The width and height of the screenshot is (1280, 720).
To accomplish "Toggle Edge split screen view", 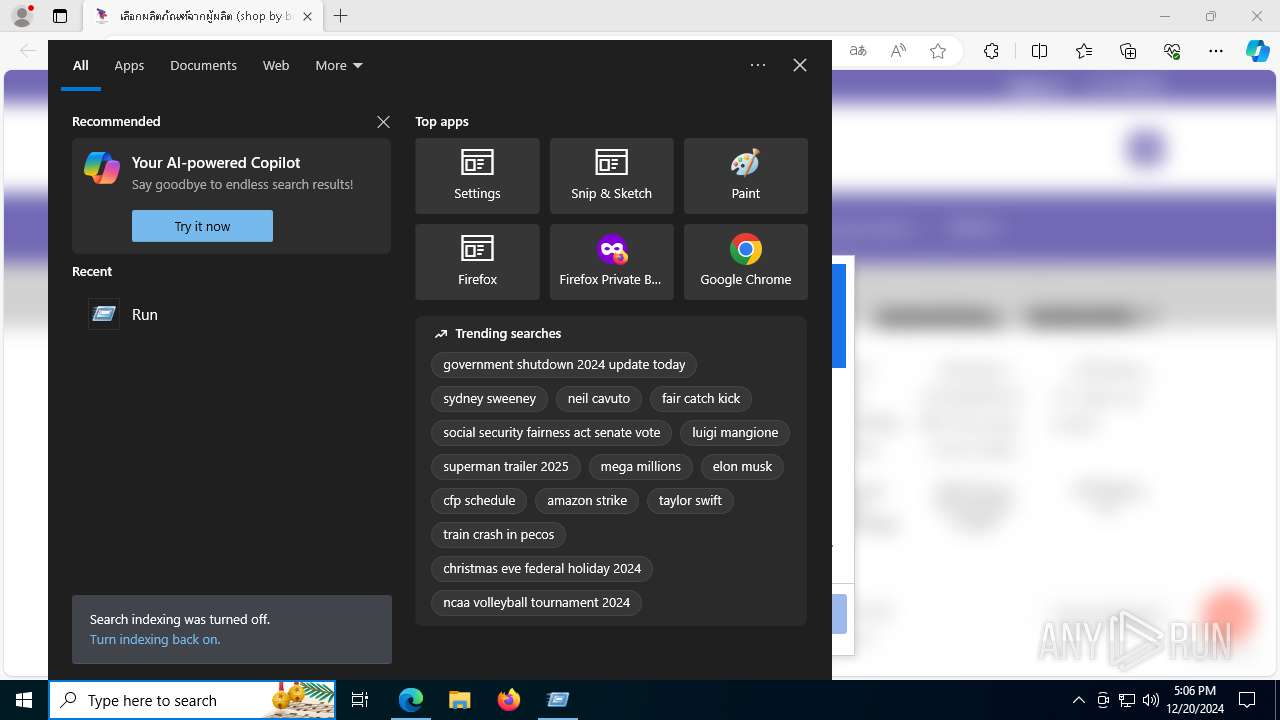I will point(1039,51).
